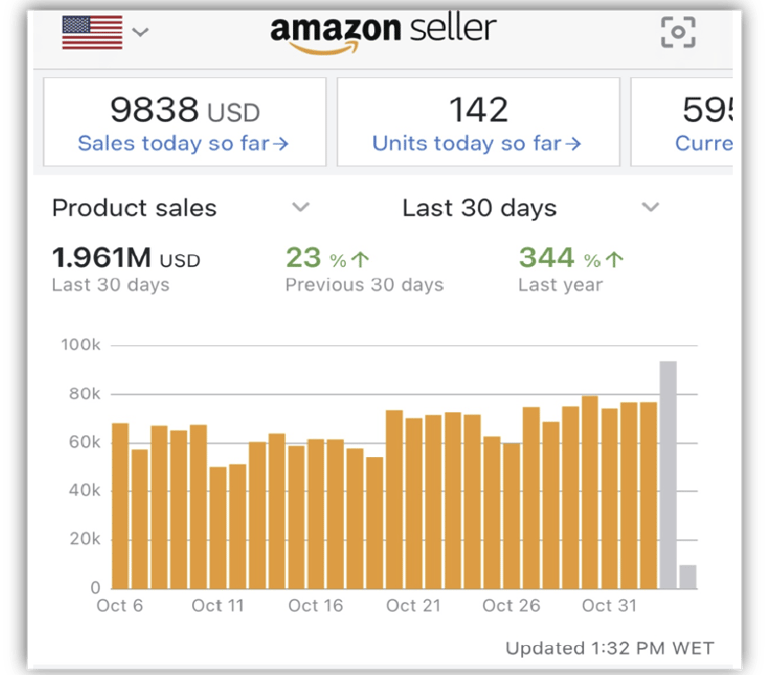
Task: Select the Product sales metric label
Action: [134, 208]
